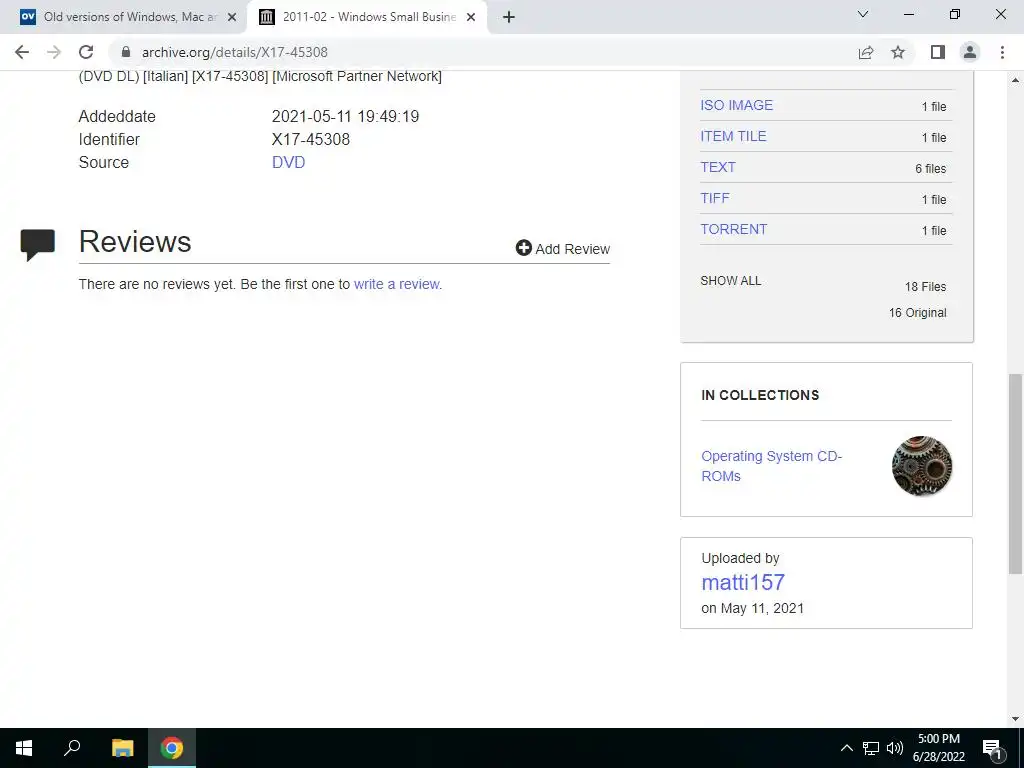1024x768 pixels.
Task: Open network status tray icon
Action: pos(871,748)
